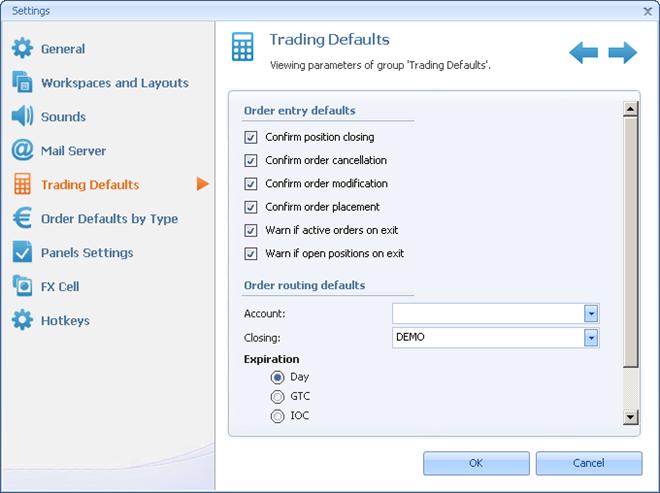Disable Warn if active orders on exit

(251, 230)
